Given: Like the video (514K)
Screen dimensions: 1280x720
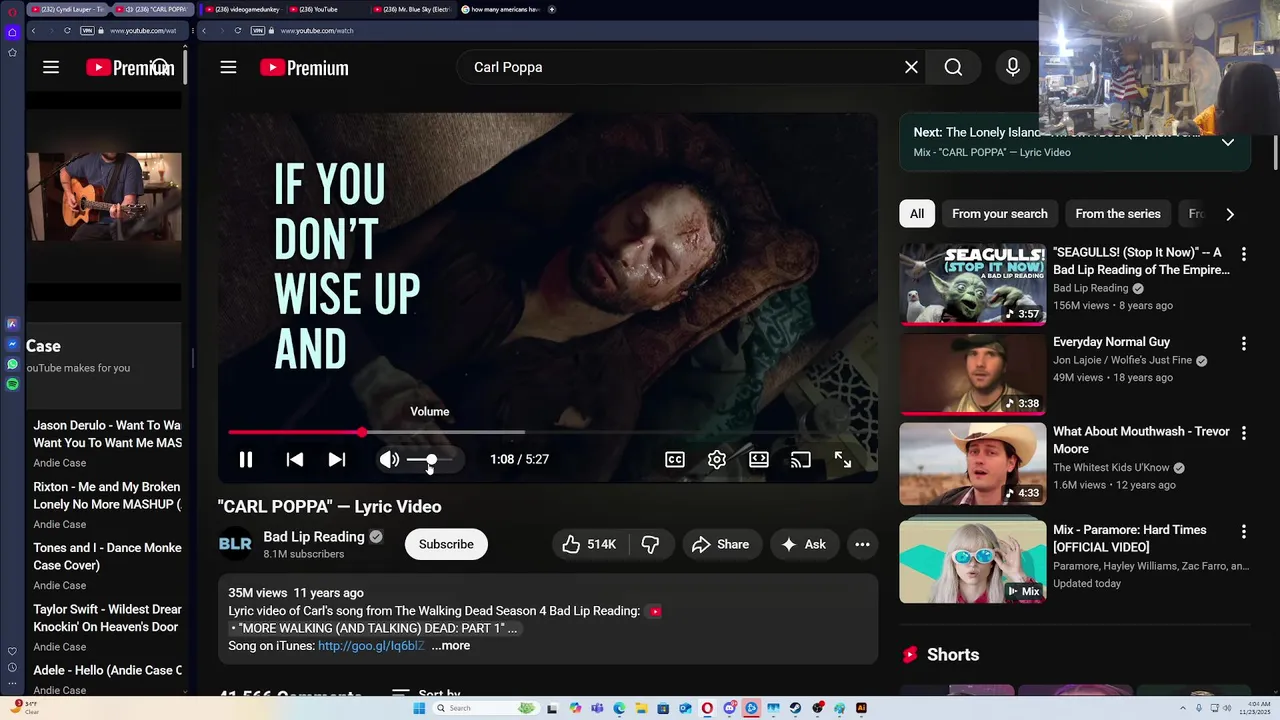Looking at the screenshot, I should (x=589, y=544).
